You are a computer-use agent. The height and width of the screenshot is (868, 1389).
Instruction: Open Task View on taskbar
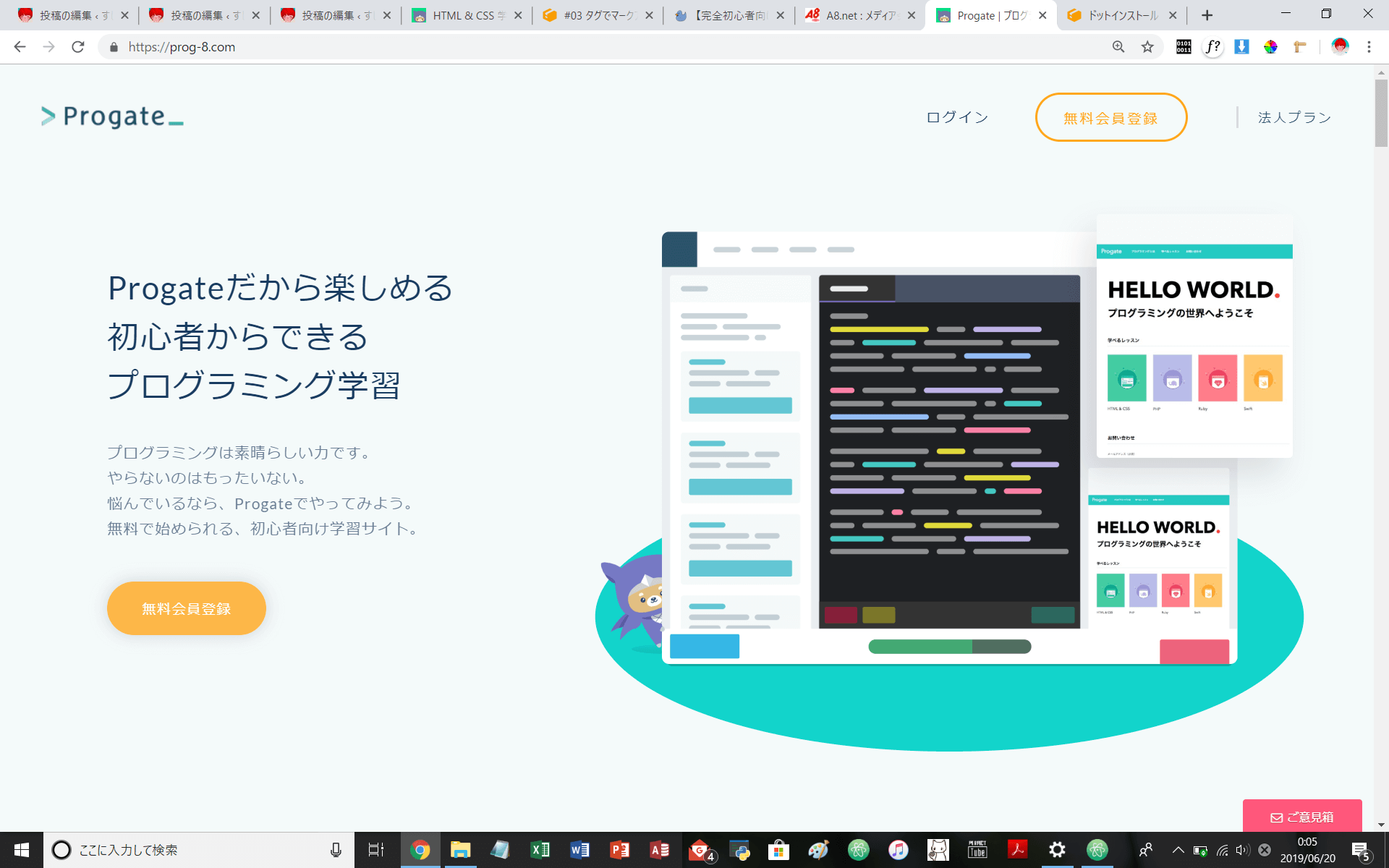point(376,850)
